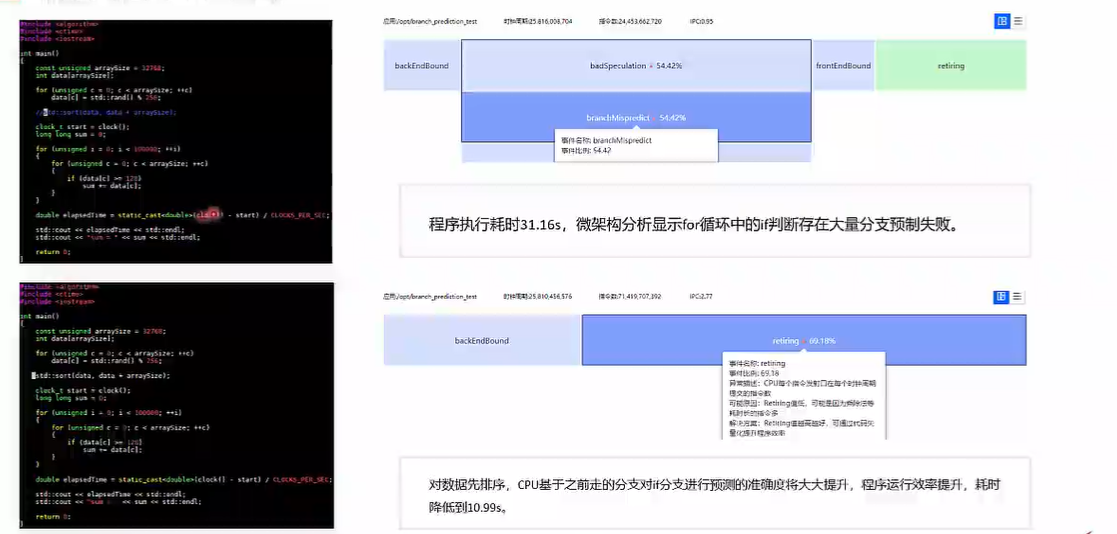Viewport: 1117px width, 534px height.
Task: Select list view icon in top analysis panel
Action: click(1018, 21)
